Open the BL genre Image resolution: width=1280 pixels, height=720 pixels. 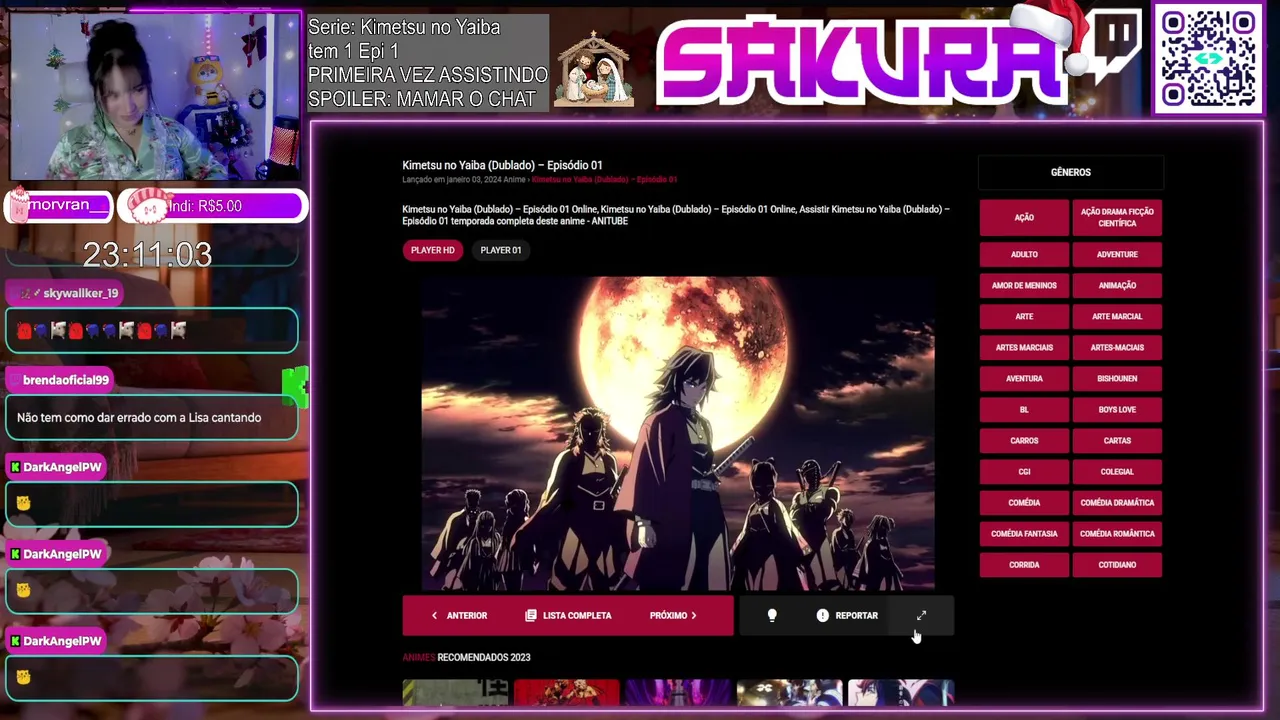coord(1024,410)
